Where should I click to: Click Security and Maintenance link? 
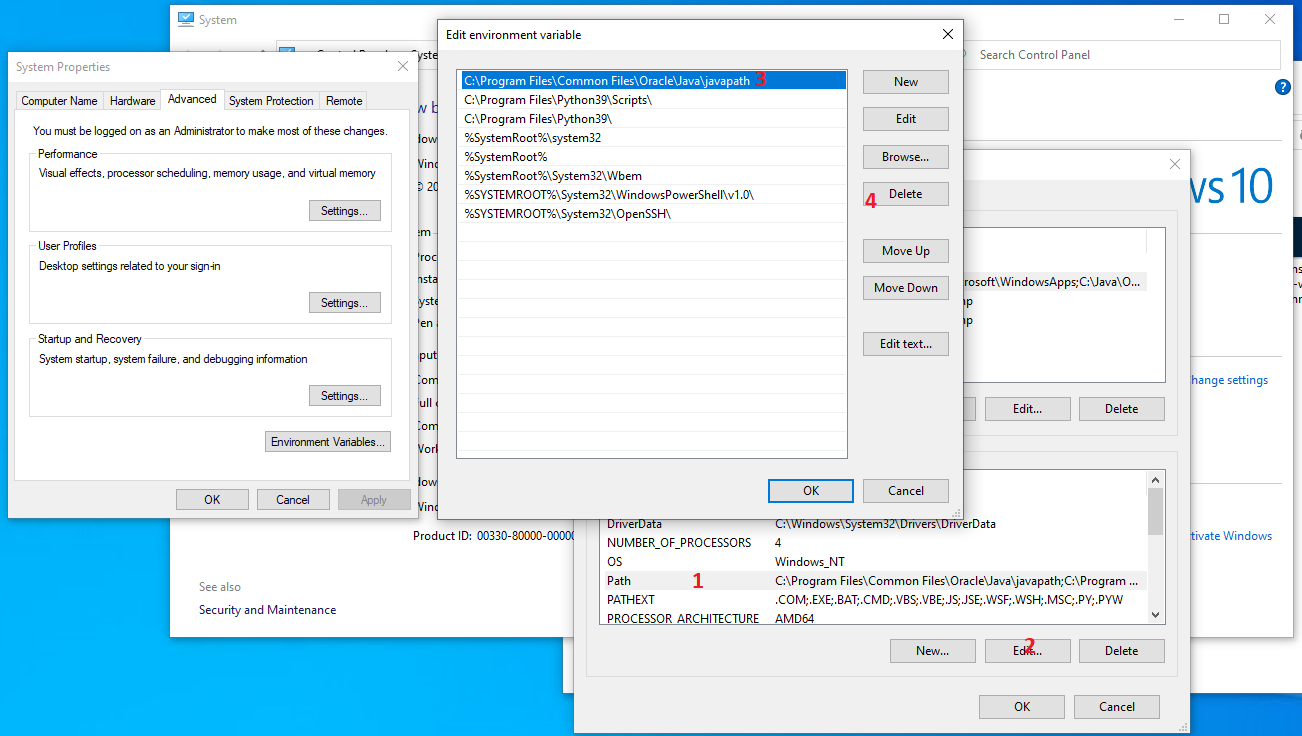point(267,610)
